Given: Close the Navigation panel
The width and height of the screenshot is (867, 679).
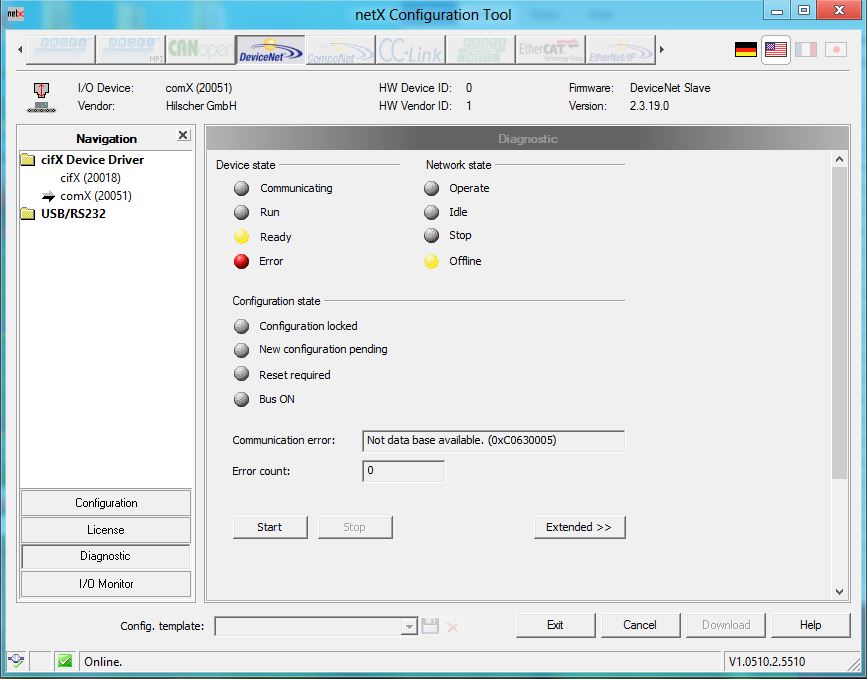Looking at the screenshot, I should (183, 136).
